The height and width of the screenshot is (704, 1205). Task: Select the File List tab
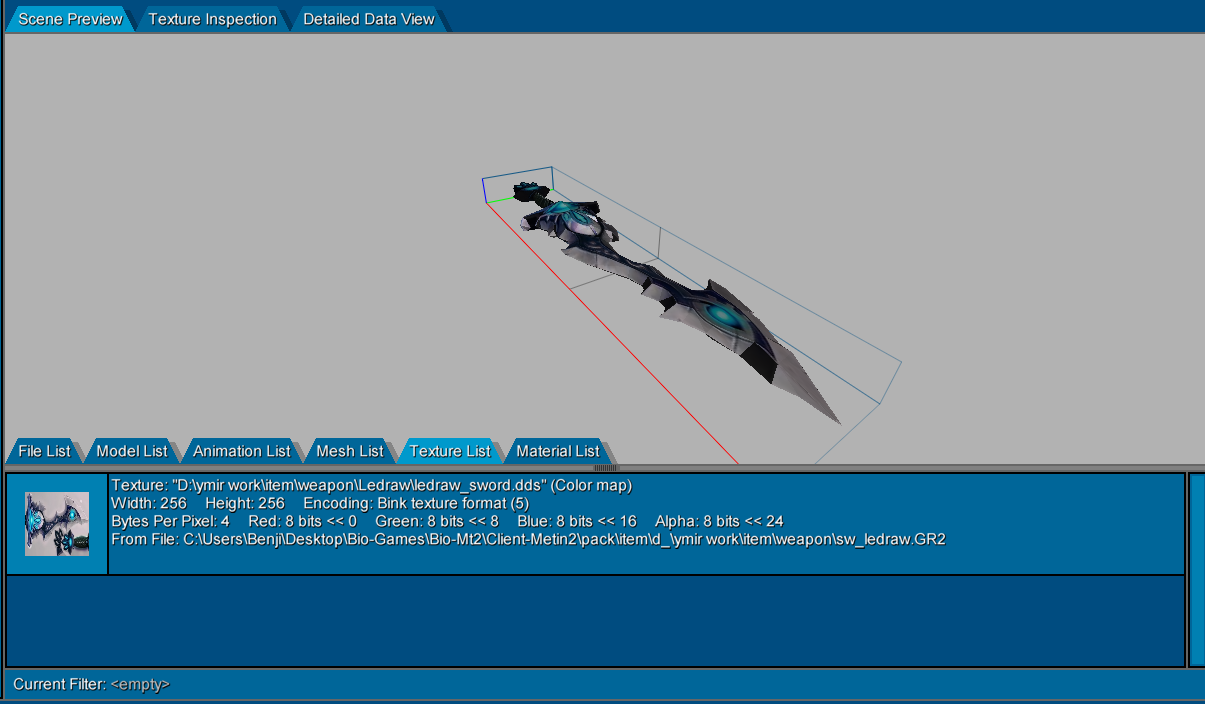click(x=45, y=451)
